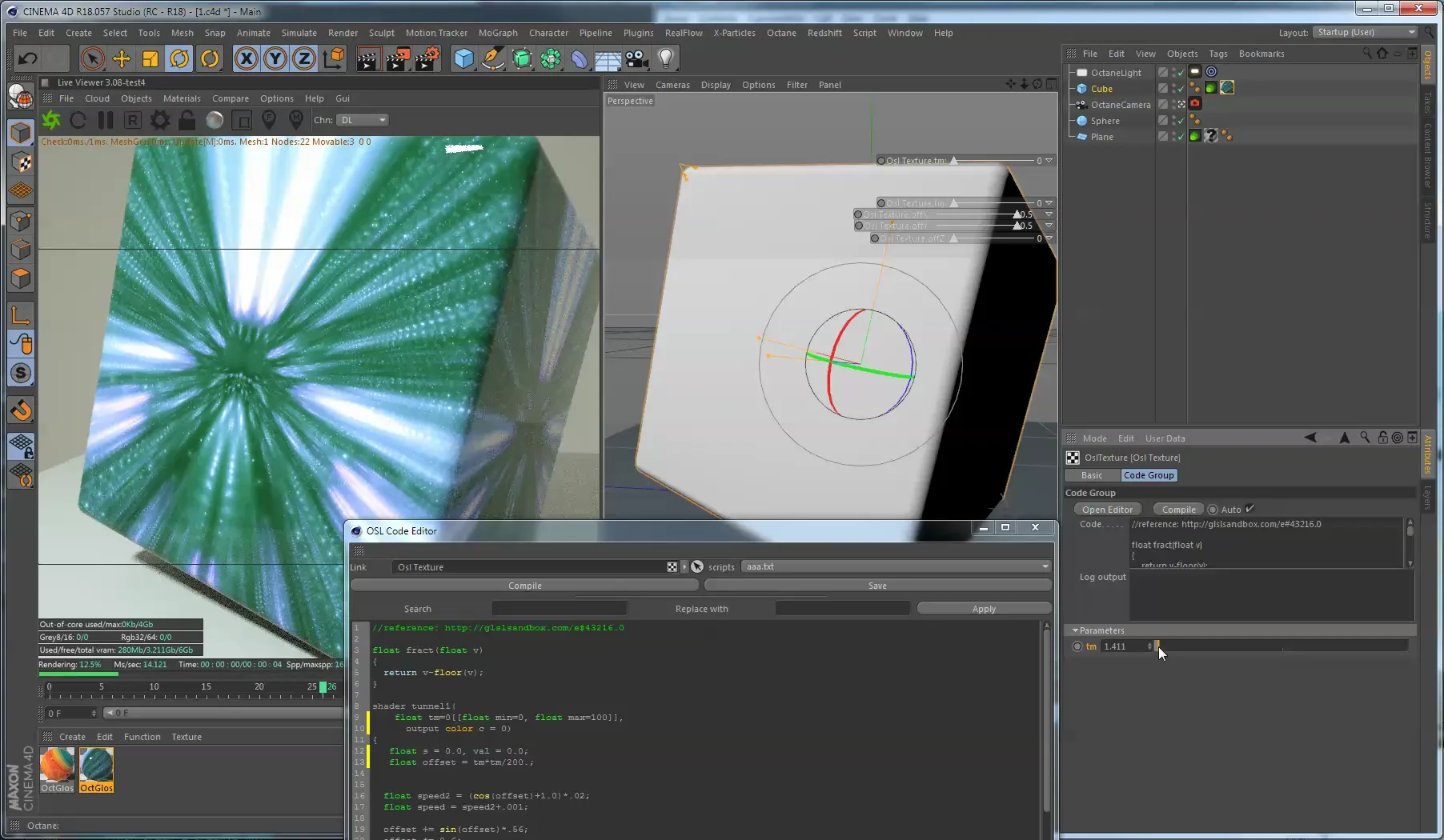Click Apply in OSL Code Editor
1444x840 pixels.
pos(984,609)
